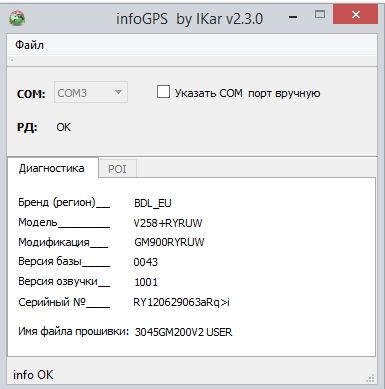The image size is (385, 389).
Task: Maximize the infoGPS window
Action: click(320, 15)
